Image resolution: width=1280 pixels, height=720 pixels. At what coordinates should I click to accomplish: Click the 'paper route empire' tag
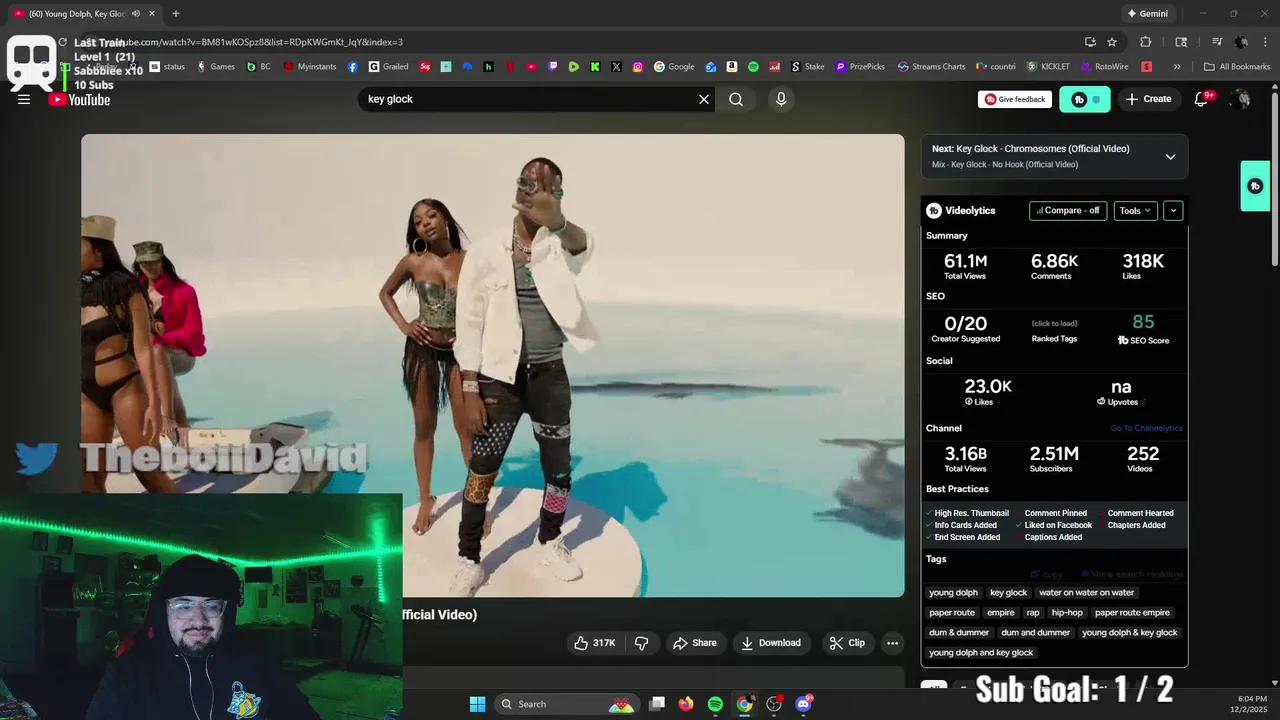[1132, 613]
